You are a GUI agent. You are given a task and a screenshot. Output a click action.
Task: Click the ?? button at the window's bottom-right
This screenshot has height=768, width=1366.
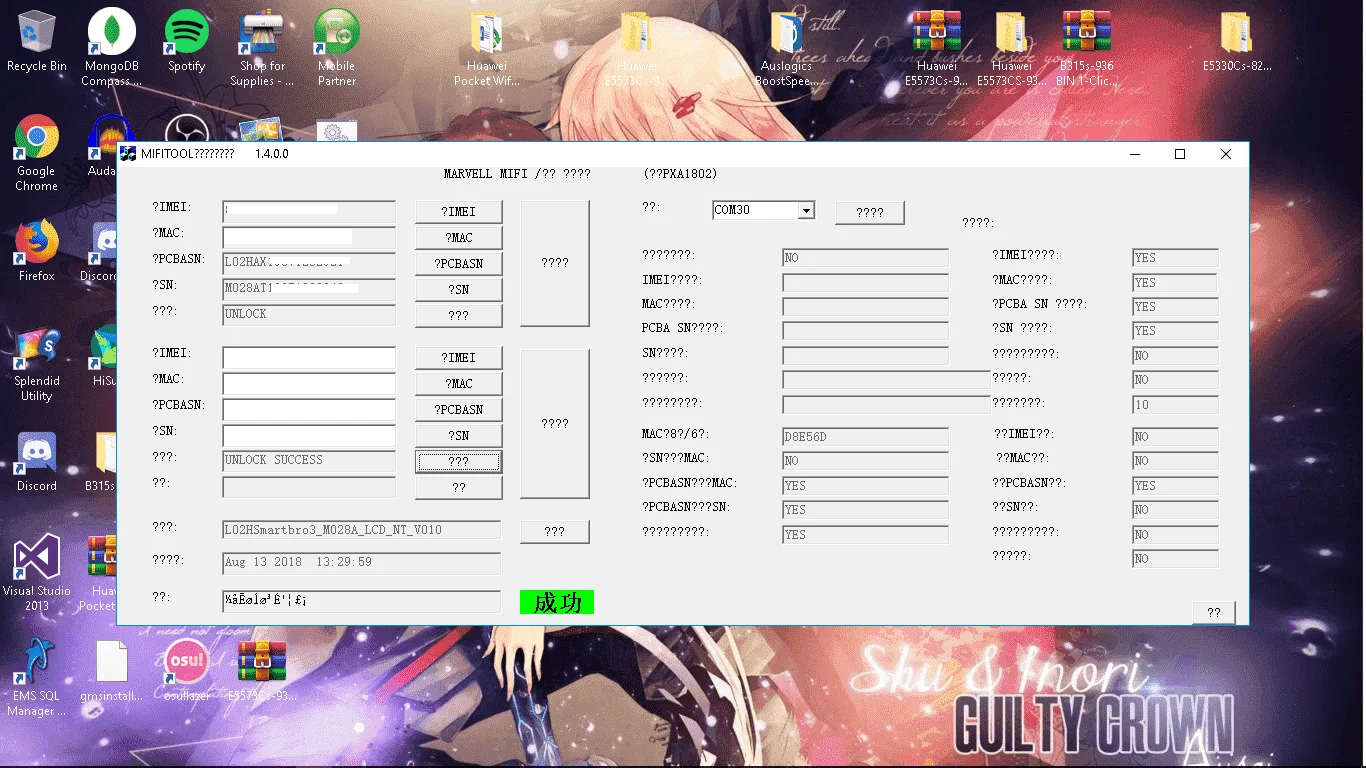coord(1214,613)
